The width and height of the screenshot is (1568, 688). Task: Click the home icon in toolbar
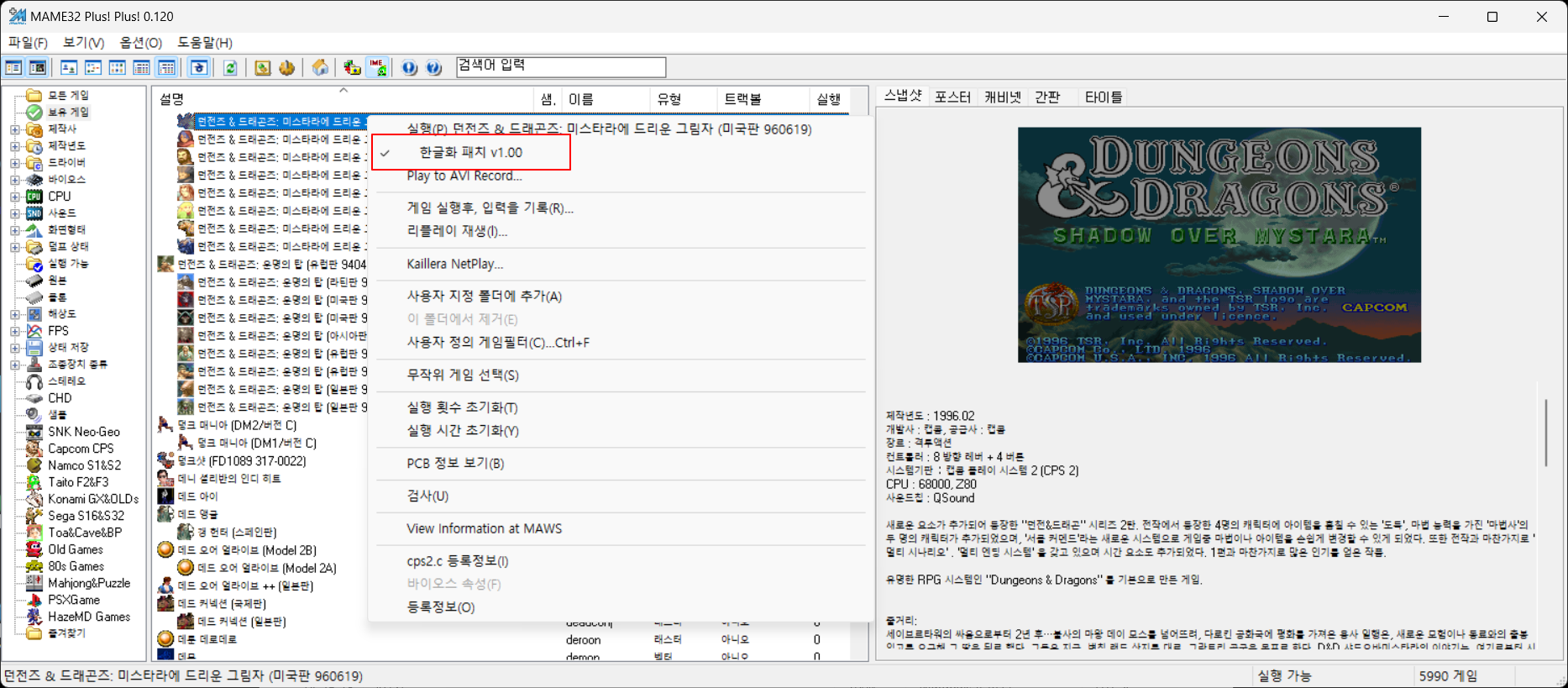tap(320, 68)
